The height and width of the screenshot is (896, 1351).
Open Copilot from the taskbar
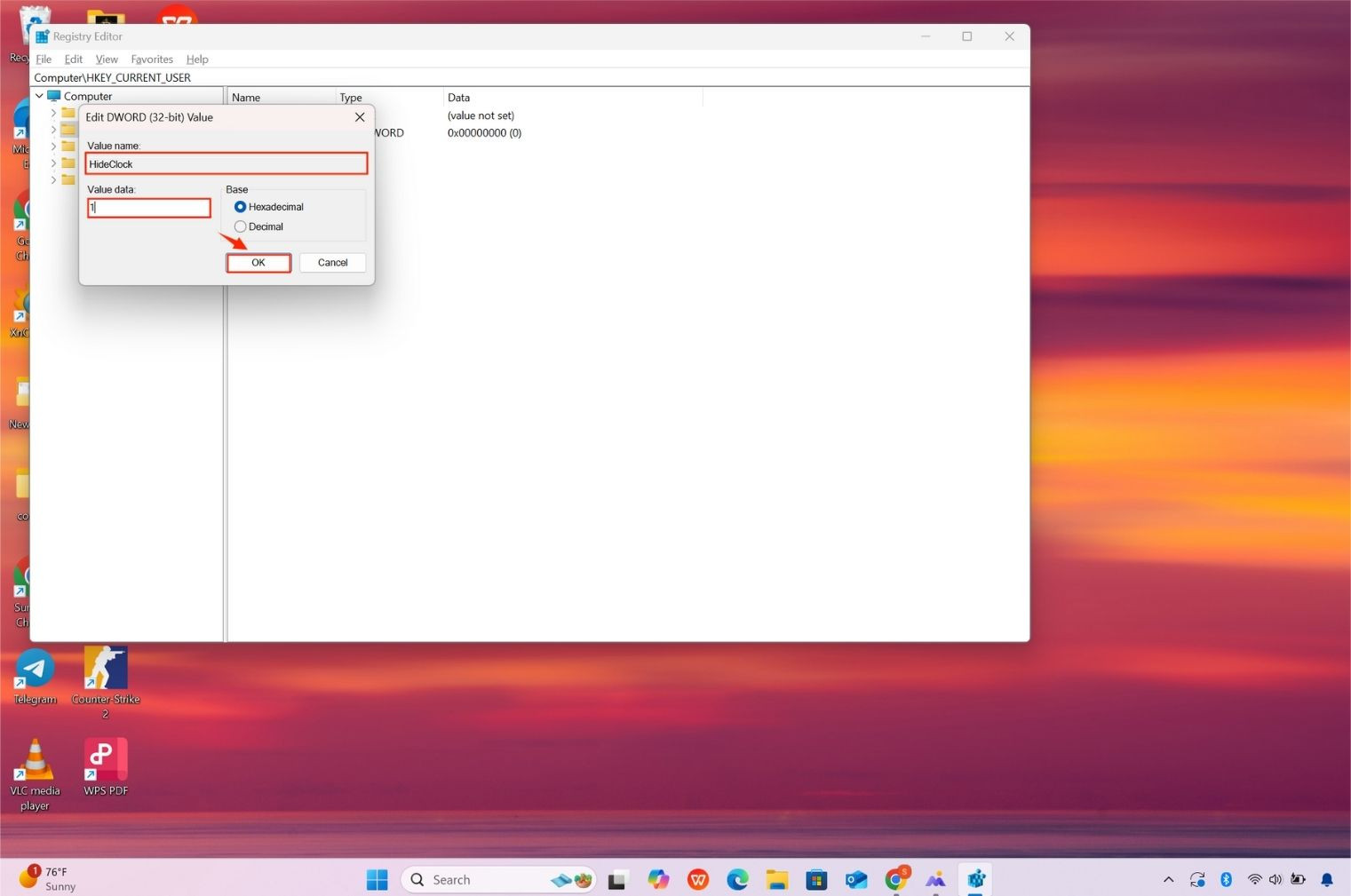(658, 879)
